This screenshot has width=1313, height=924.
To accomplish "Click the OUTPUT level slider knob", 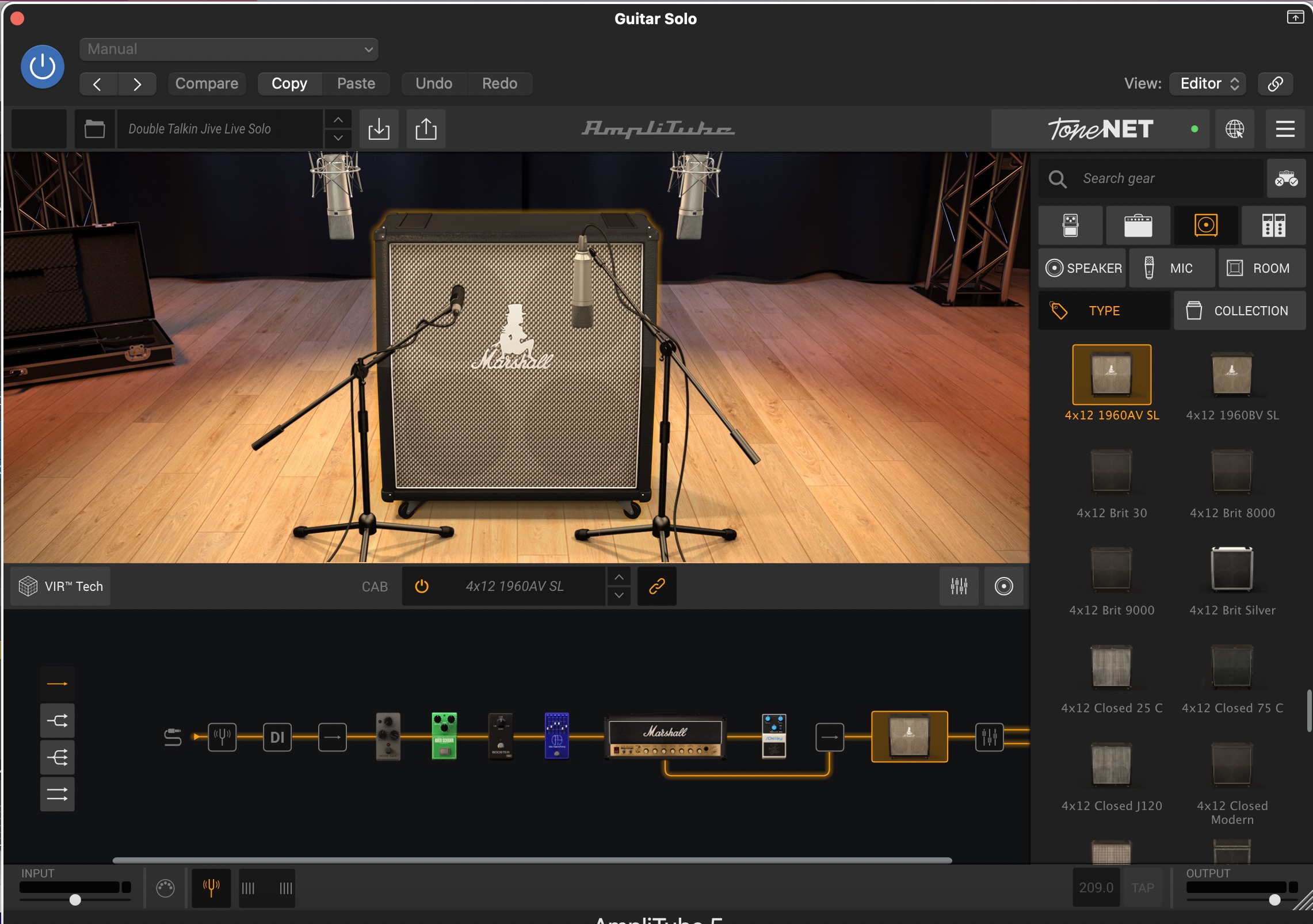I will click(x=1274, y=899).
